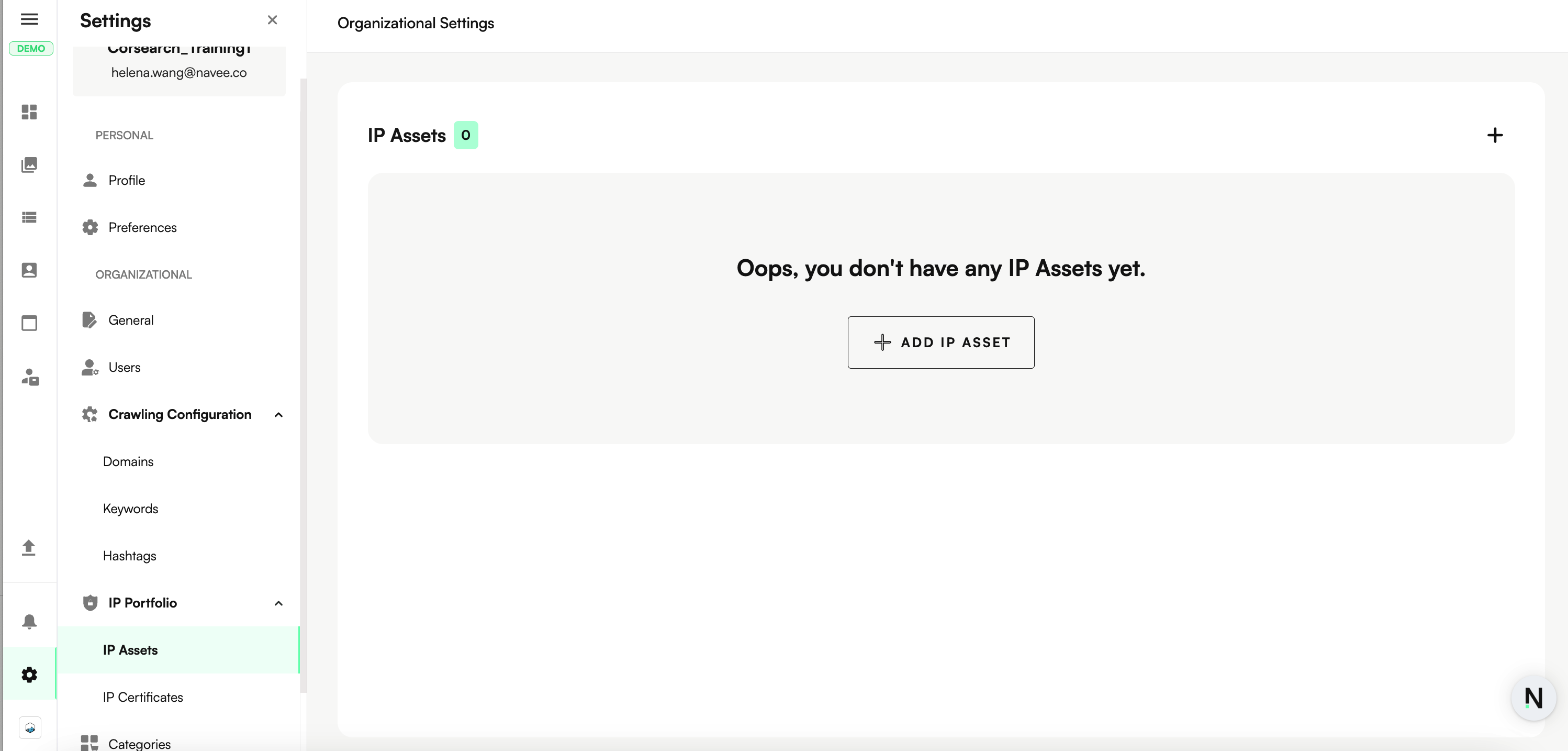This screenshot has height=751, width=1568.
Task: Collapse the Crawling Configuration section
Action: click(278, 415)
